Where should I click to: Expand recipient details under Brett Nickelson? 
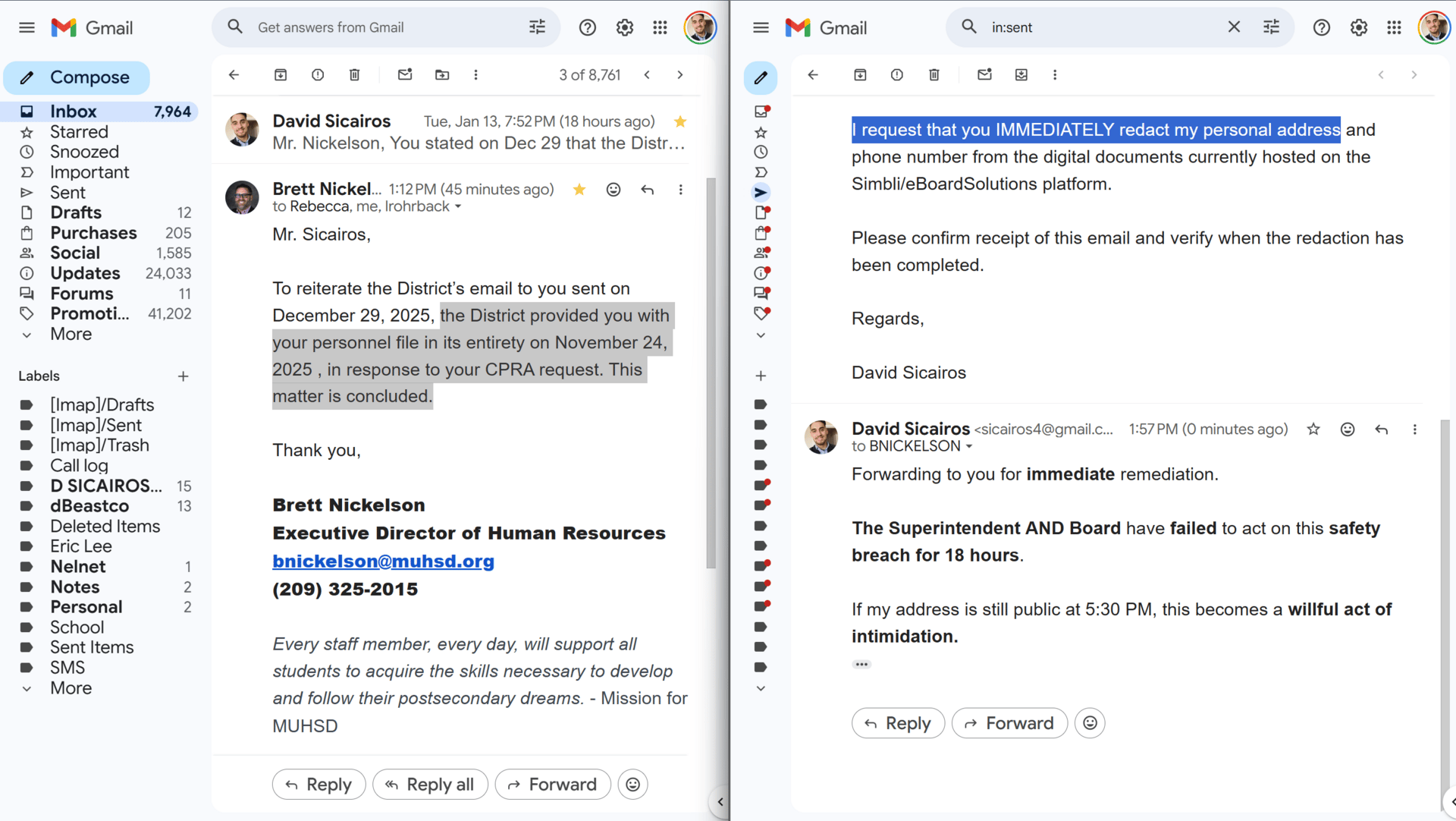[x=458, y=207]
